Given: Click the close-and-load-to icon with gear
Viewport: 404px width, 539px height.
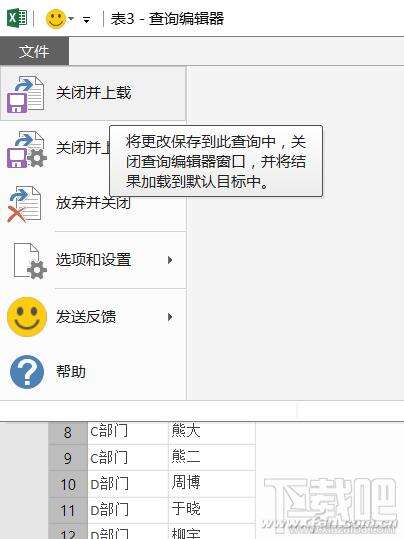Looking at the screenshot, I should coord(27,150).
